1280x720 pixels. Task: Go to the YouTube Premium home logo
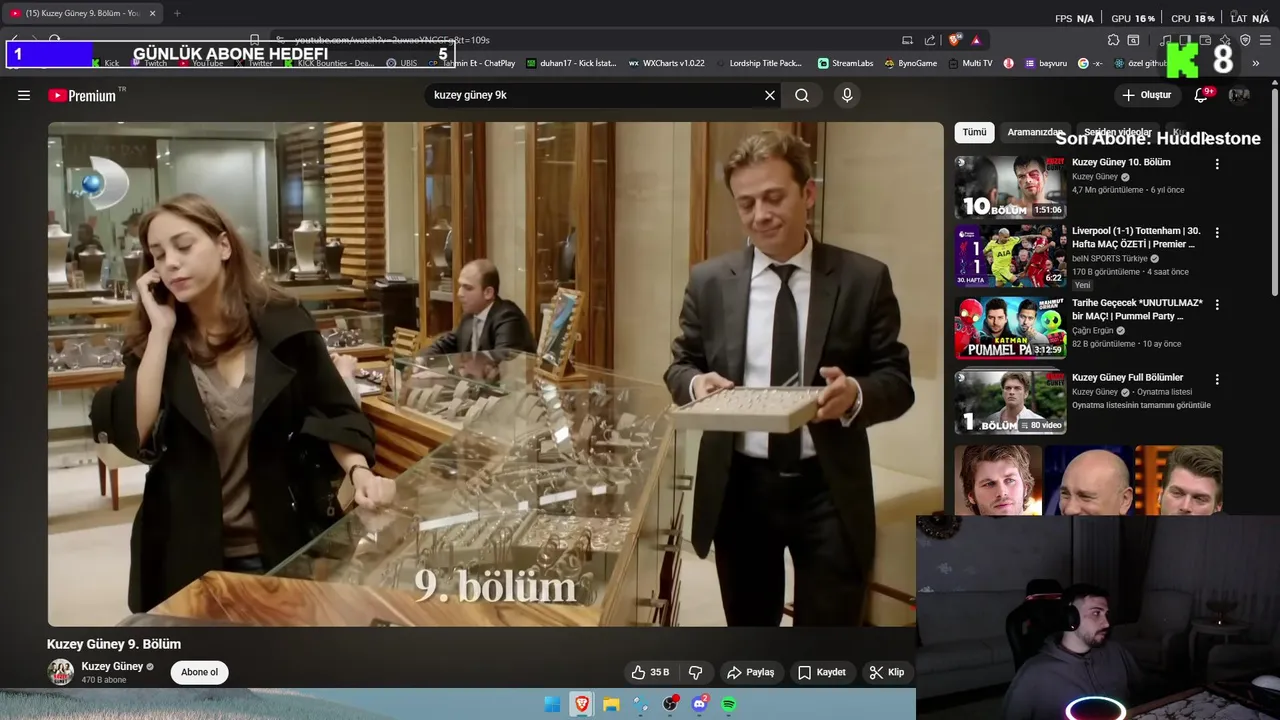[x=82, y=95]
